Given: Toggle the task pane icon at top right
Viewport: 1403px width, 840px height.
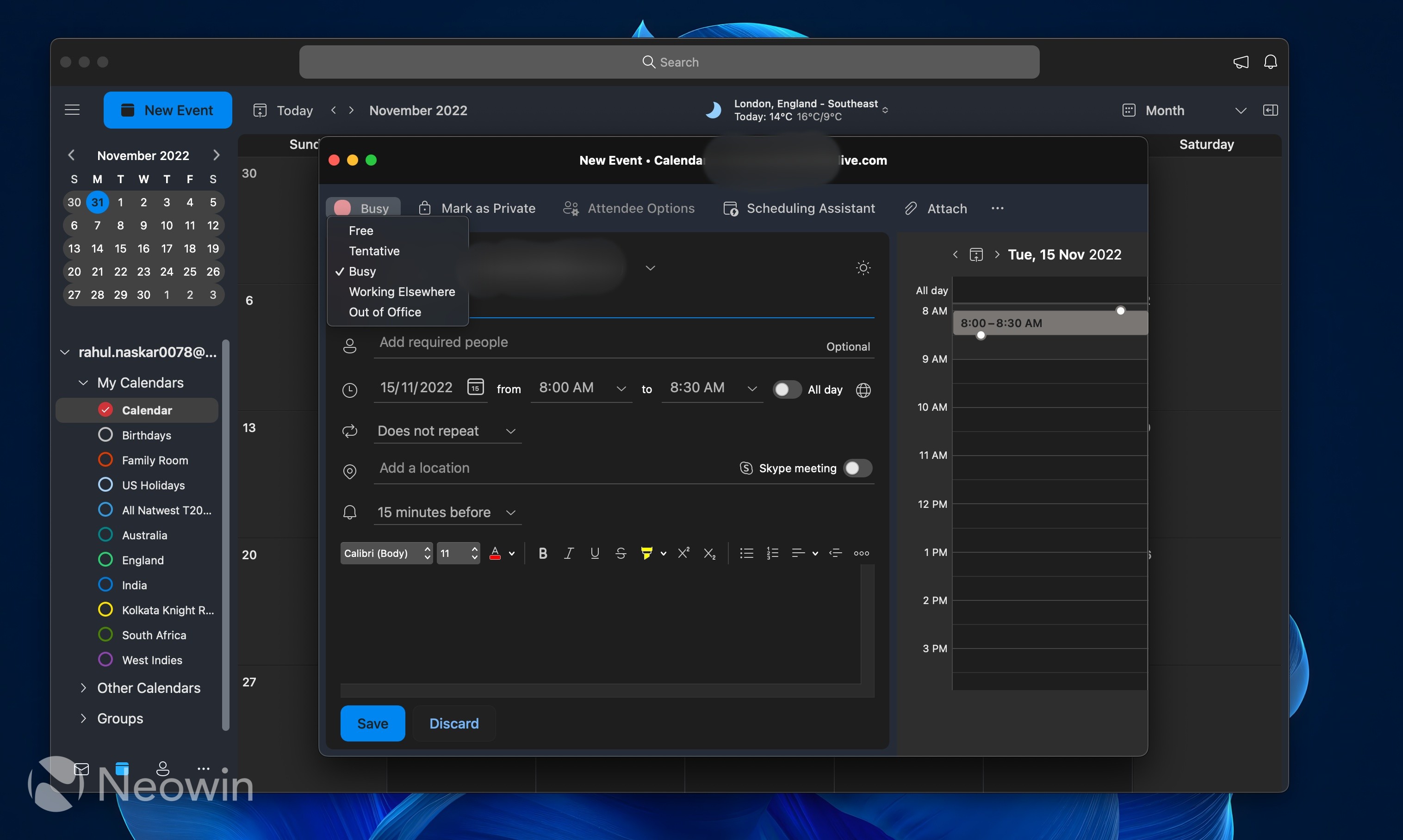Looking at the screenshot, I should 1270,110.
